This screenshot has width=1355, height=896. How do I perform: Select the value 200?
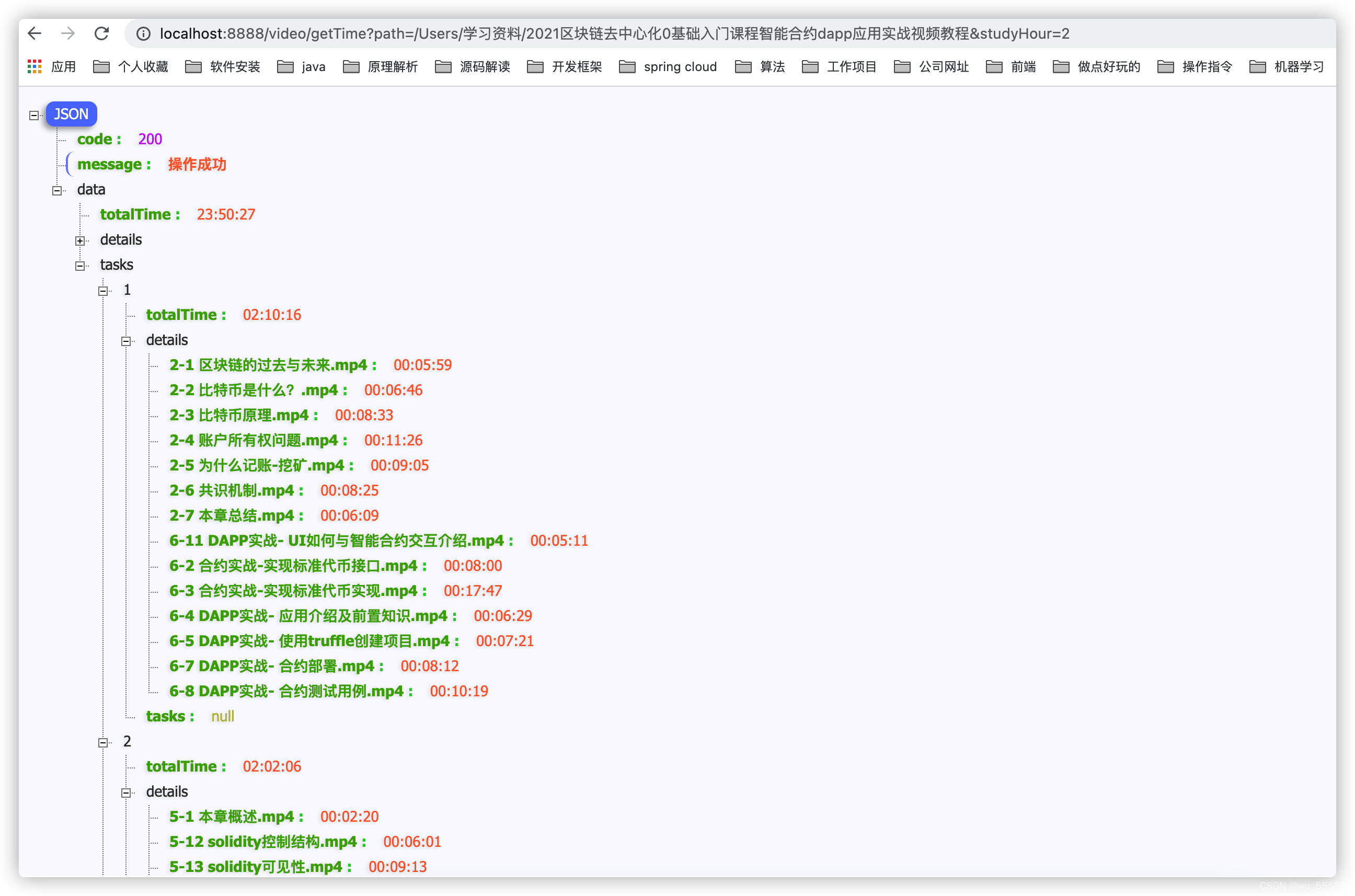(151, 139)
